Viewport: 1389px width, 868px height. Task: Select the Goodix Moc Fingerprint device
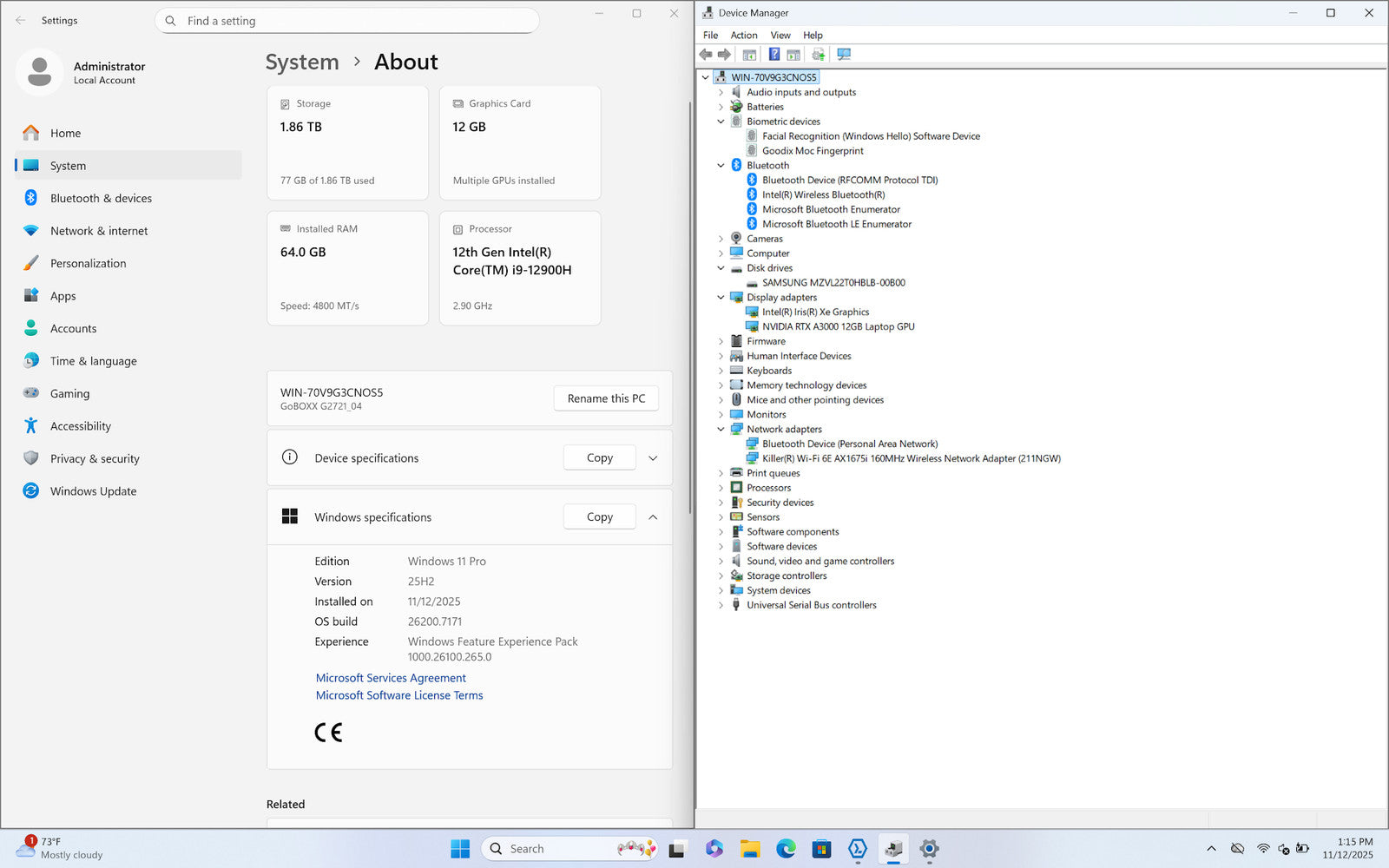(x=812, y=151)
